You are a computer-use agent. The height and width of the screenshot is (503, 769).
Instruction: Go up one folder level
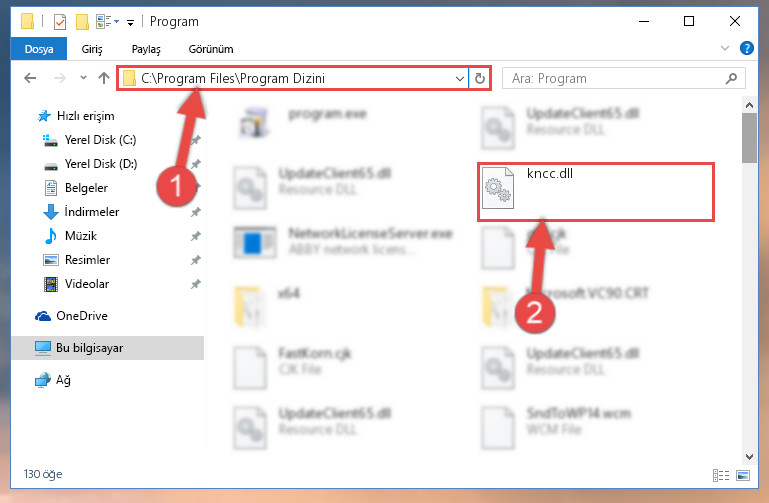[103, 78]
